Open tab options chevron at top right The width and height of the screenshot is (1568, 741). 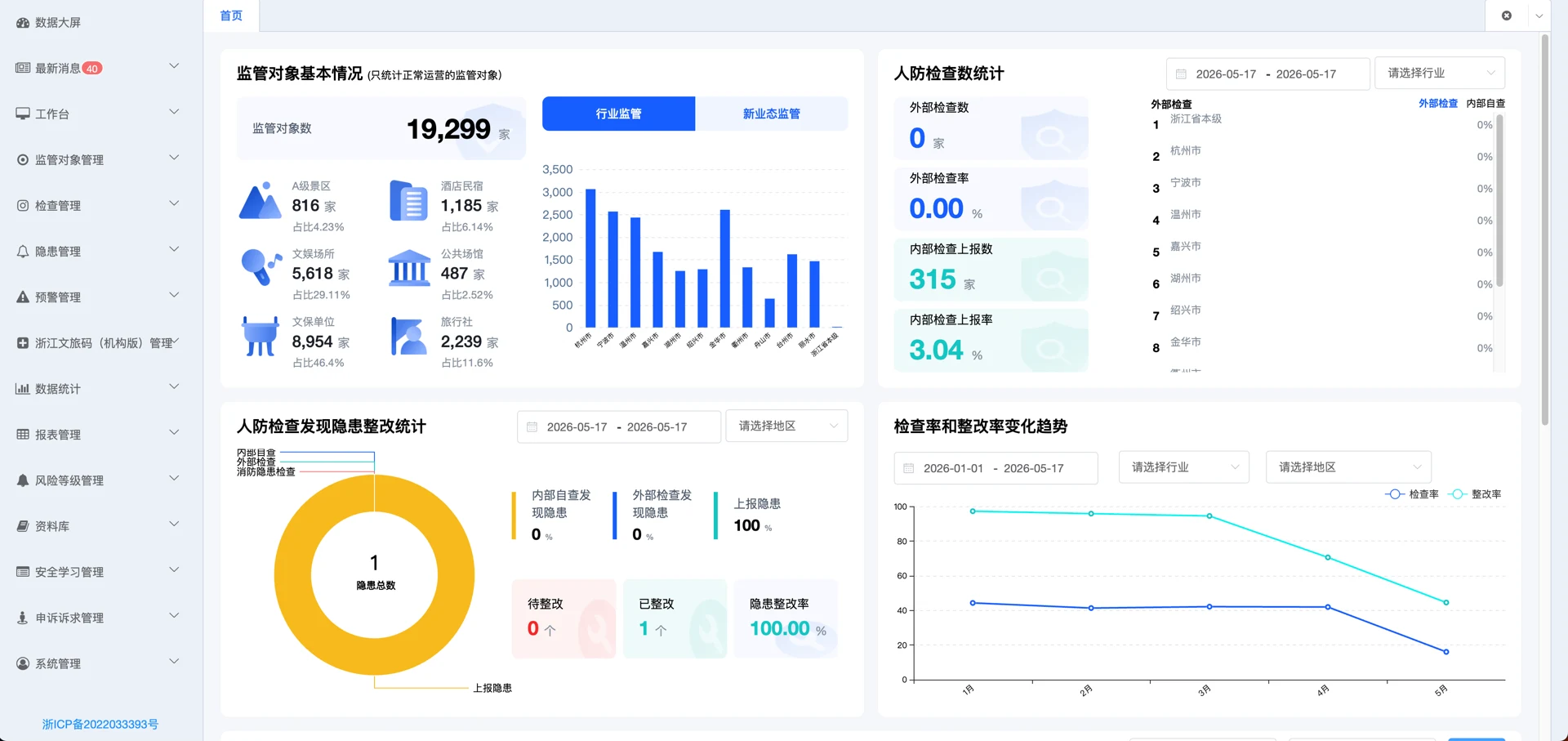click(1539, 16)
